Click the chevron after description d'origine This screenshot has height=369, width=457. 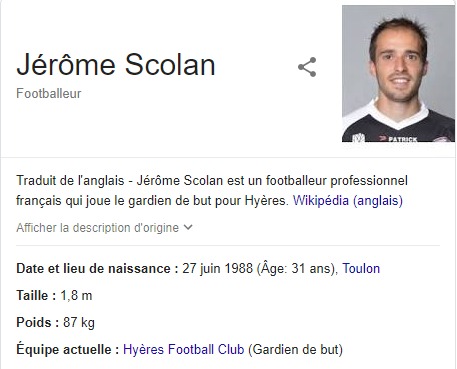tap(188, 227)
